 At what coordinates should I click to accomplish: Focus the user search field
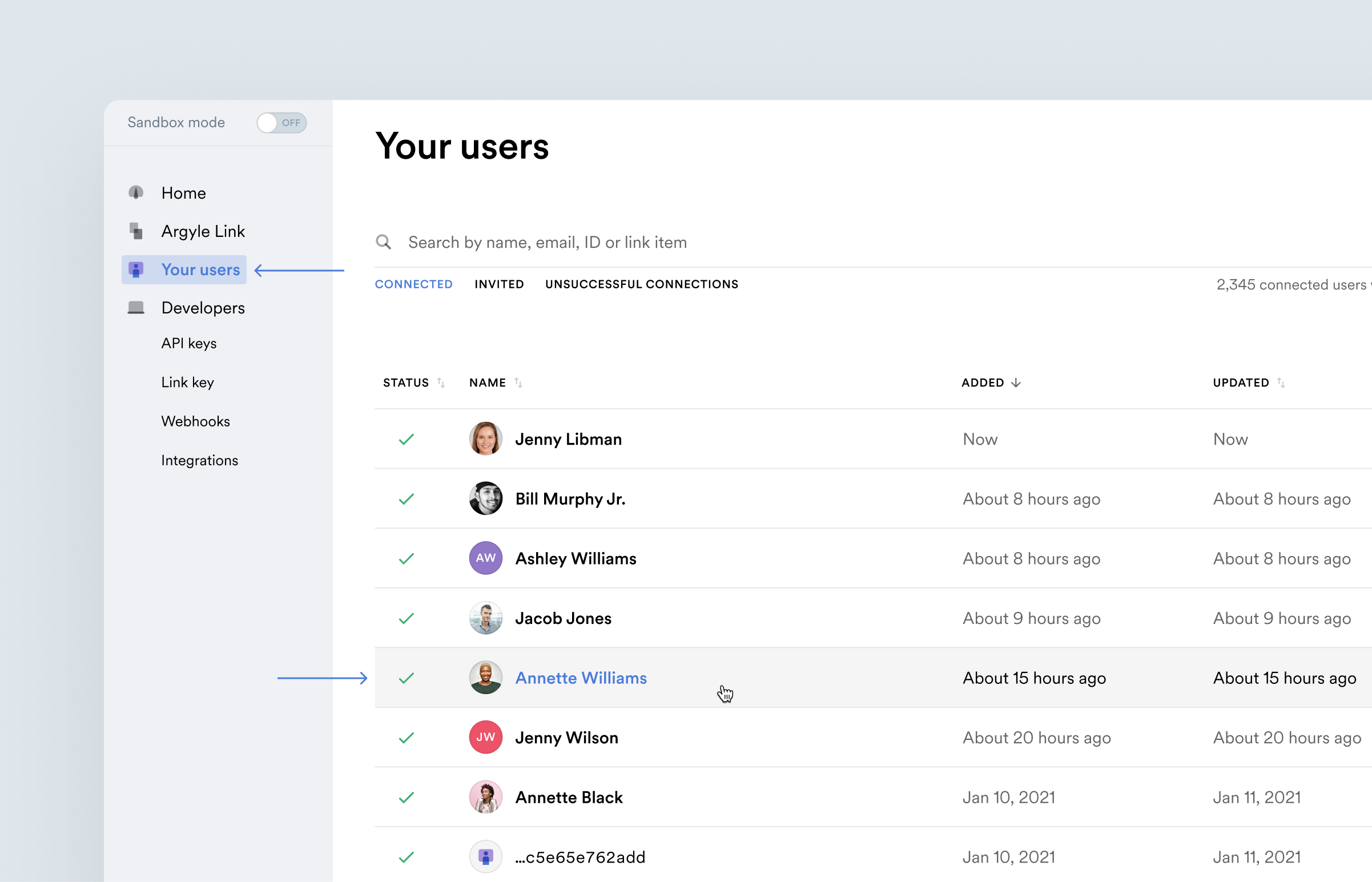[x=687, y=242]
